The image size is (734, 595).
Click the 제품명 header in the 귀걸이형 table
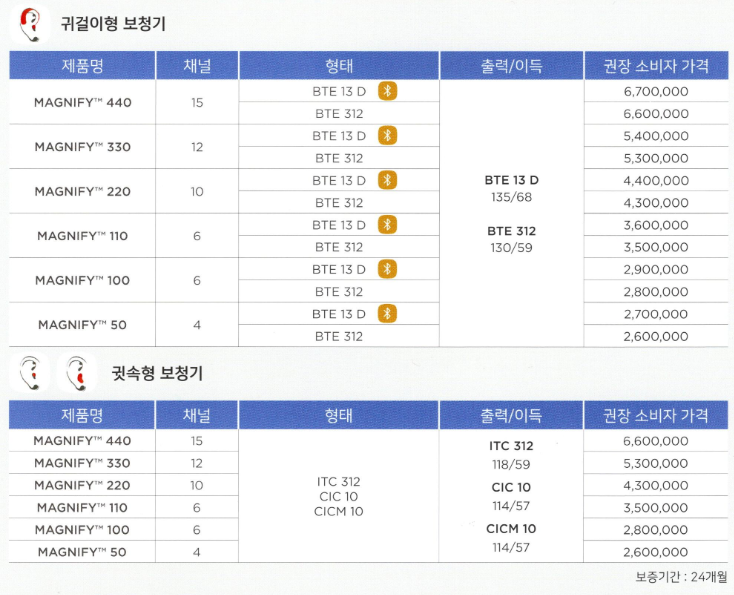point(82,66)
